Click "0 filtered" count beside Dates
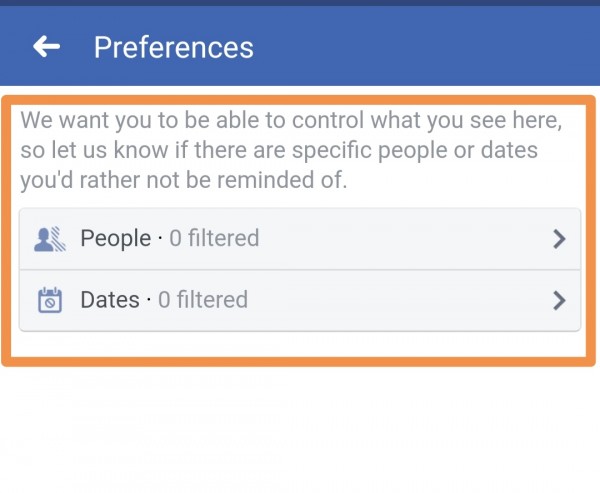Viewport: 600px width, 493px height. [202, 300]
